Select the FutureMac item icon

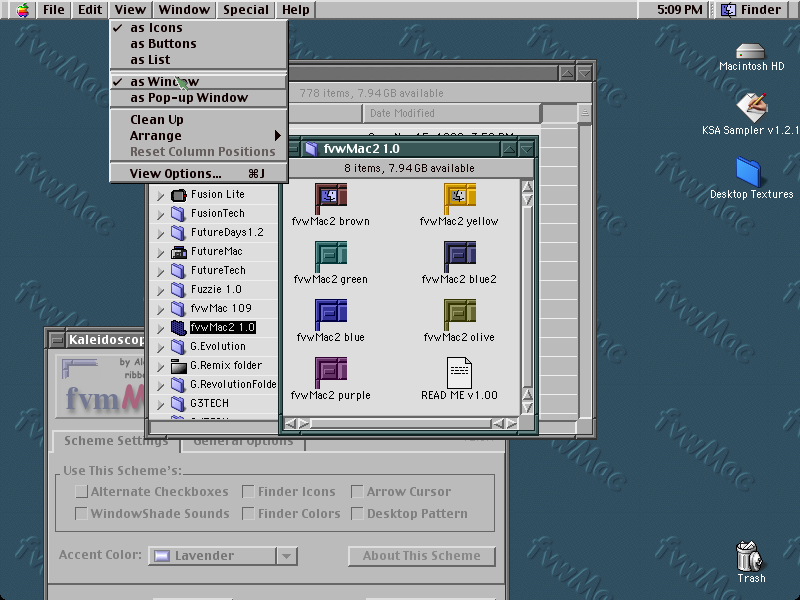click(x=179, y=252)
